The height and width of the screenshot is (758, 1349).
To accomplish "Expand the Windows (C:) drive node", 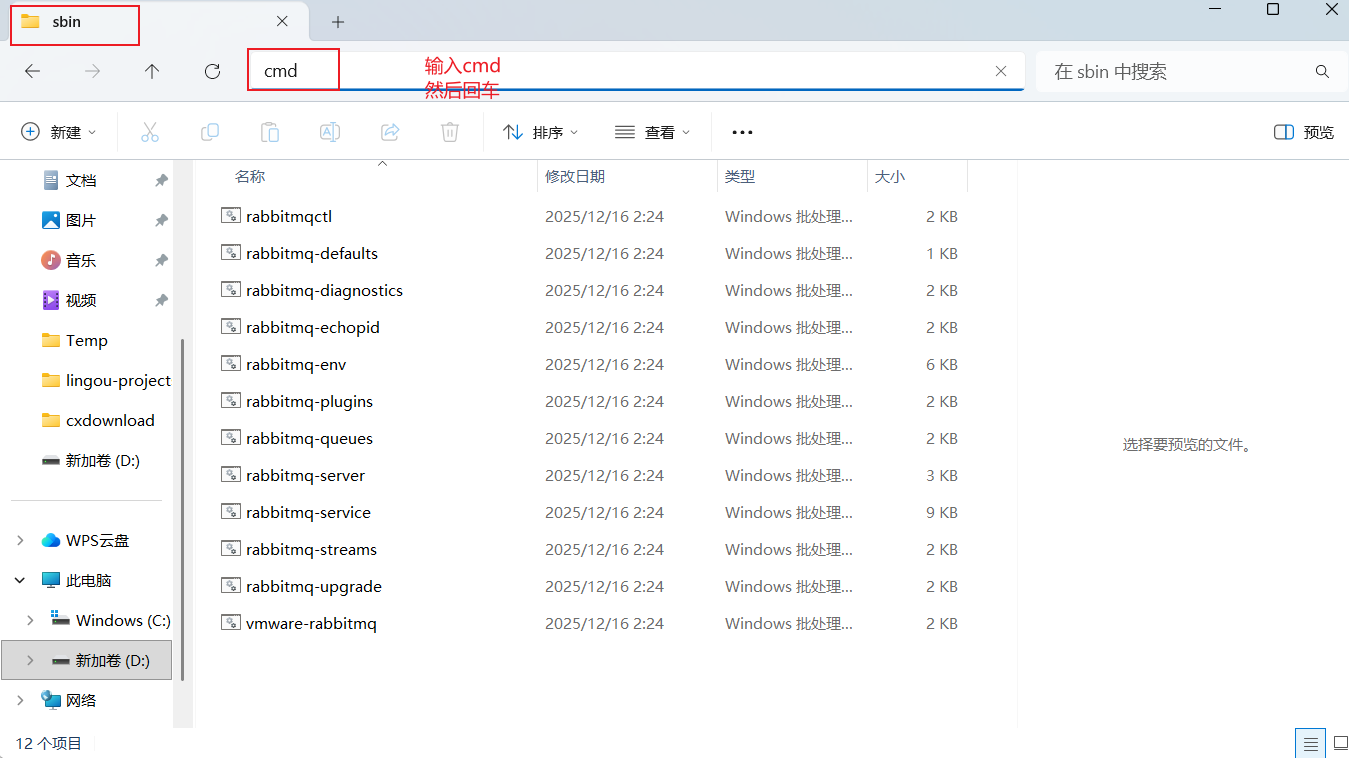I will tap(31, 620).
